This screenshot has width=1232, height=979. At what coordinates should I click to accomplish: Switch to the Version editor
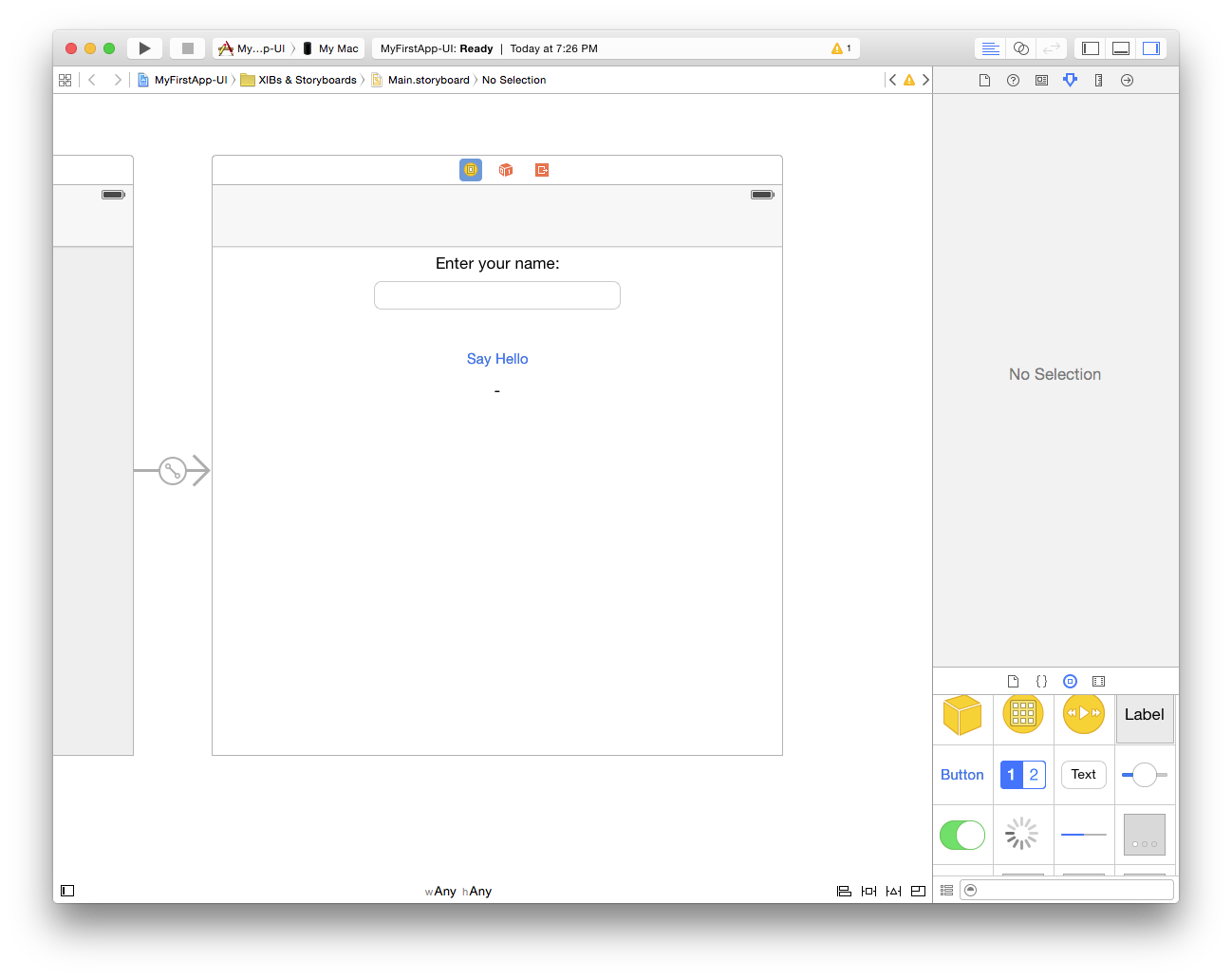coord(1052,48)
